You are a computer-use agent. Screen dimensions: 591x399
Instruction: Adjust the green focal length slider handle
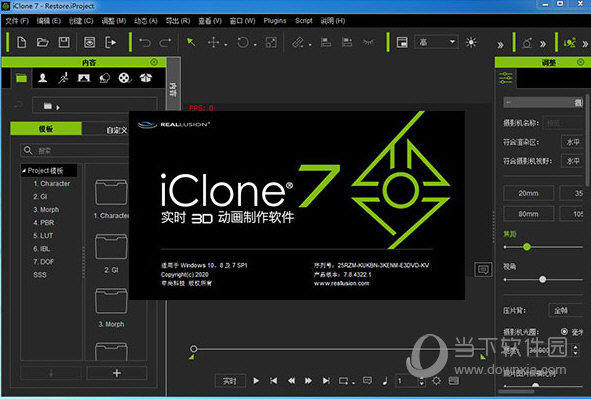tap(527, 247)
